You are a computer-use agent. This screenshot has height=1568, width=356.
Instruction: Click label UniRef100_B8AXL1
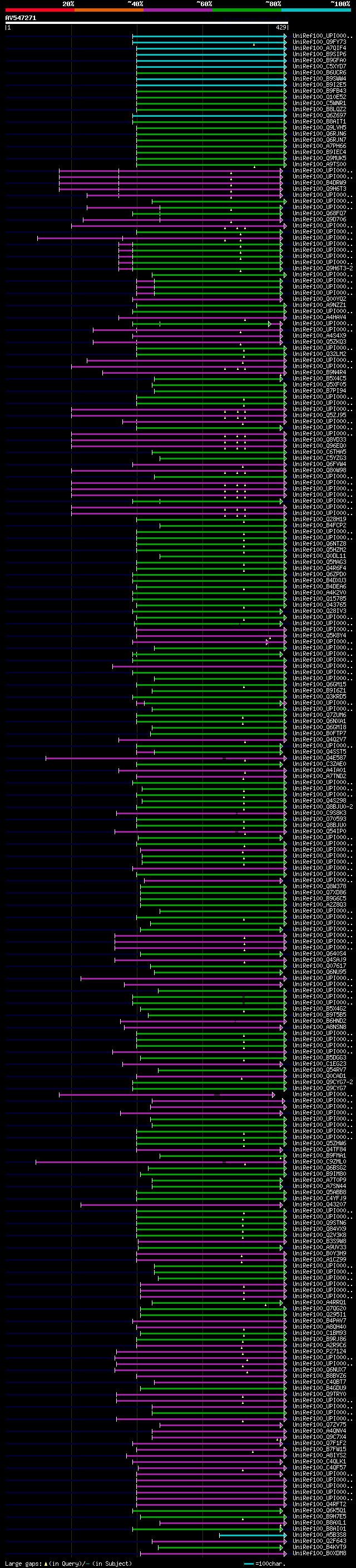pyautogui.click(x=319, y=1522)
